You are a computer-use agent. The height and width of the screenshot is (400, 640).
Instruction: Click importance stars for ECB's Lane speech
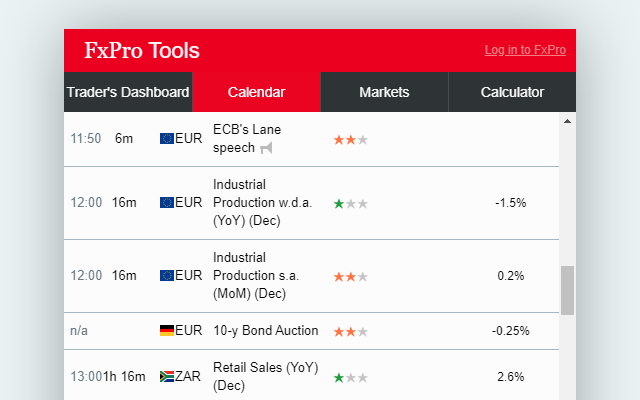coord(350,140)
